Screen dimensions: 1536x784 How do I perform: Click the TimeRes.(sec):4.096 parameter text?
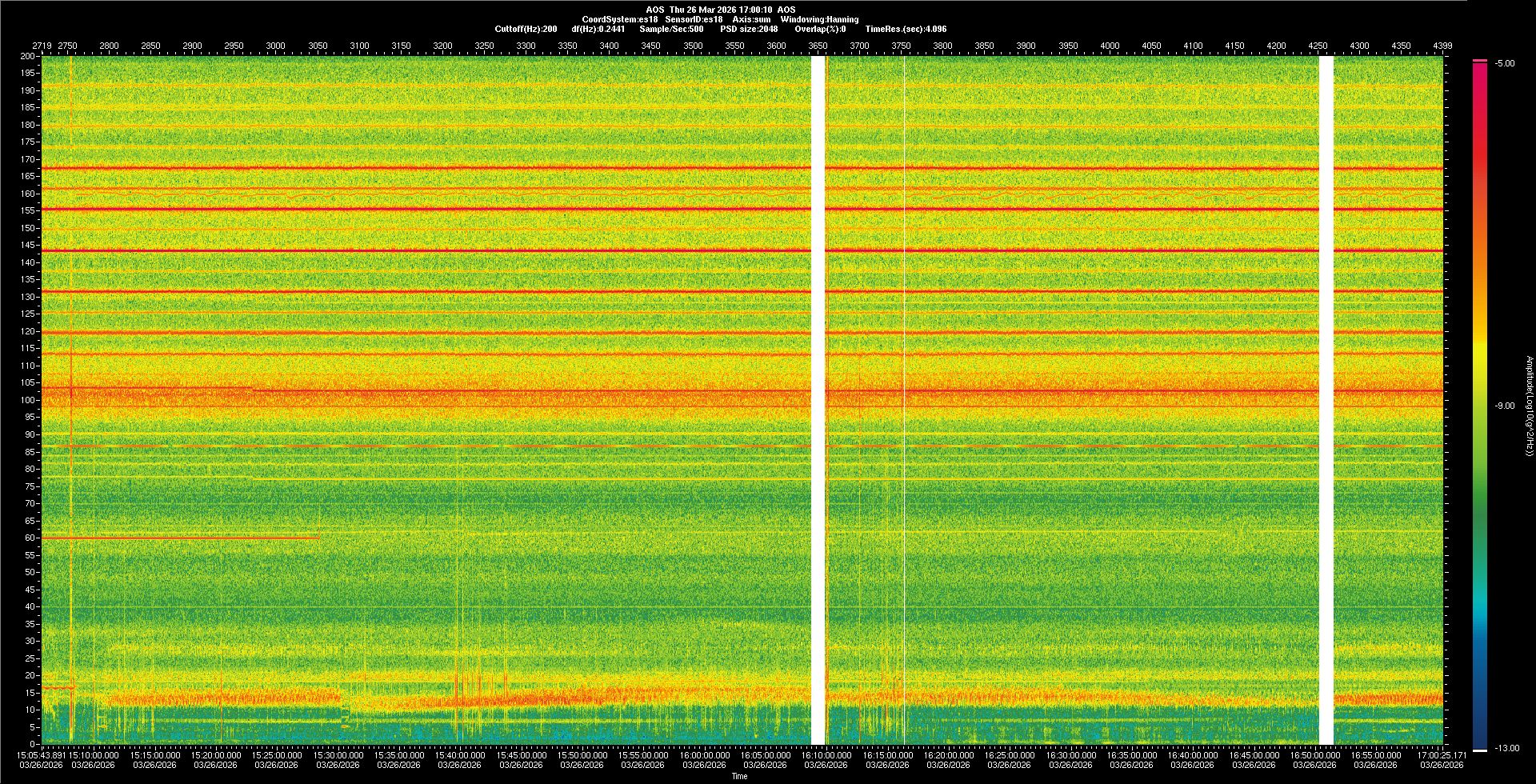pos(906,29)
